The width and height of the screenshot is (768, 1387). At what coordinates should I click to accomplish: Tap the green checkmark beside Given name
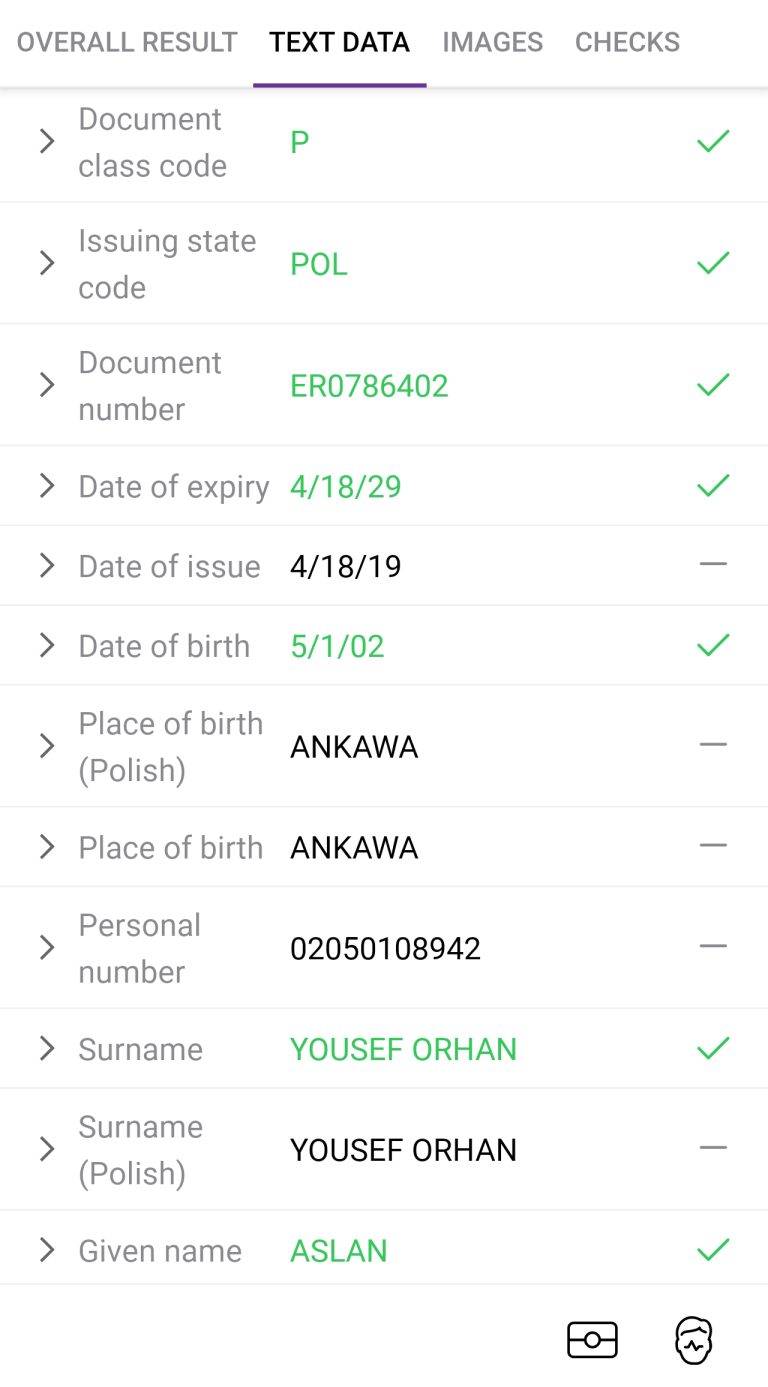click(713, 1250)
